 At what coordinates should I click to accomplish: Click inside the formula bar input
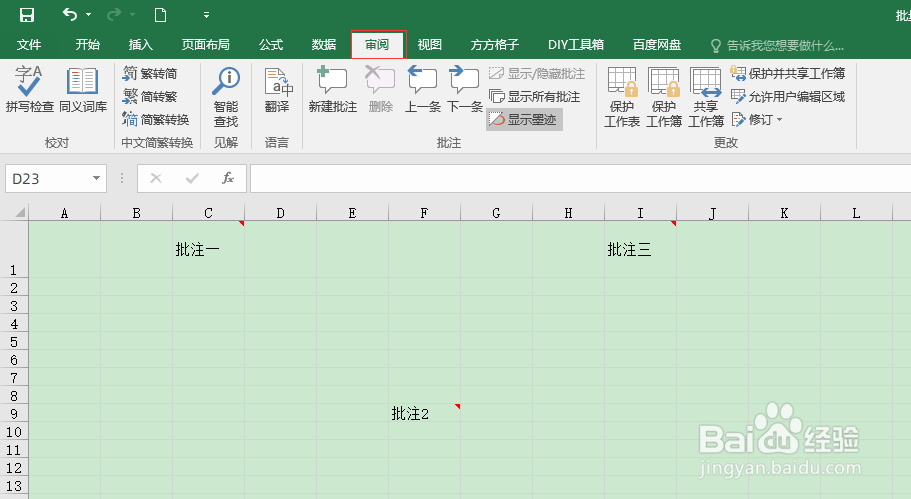(x=580, y=178)
